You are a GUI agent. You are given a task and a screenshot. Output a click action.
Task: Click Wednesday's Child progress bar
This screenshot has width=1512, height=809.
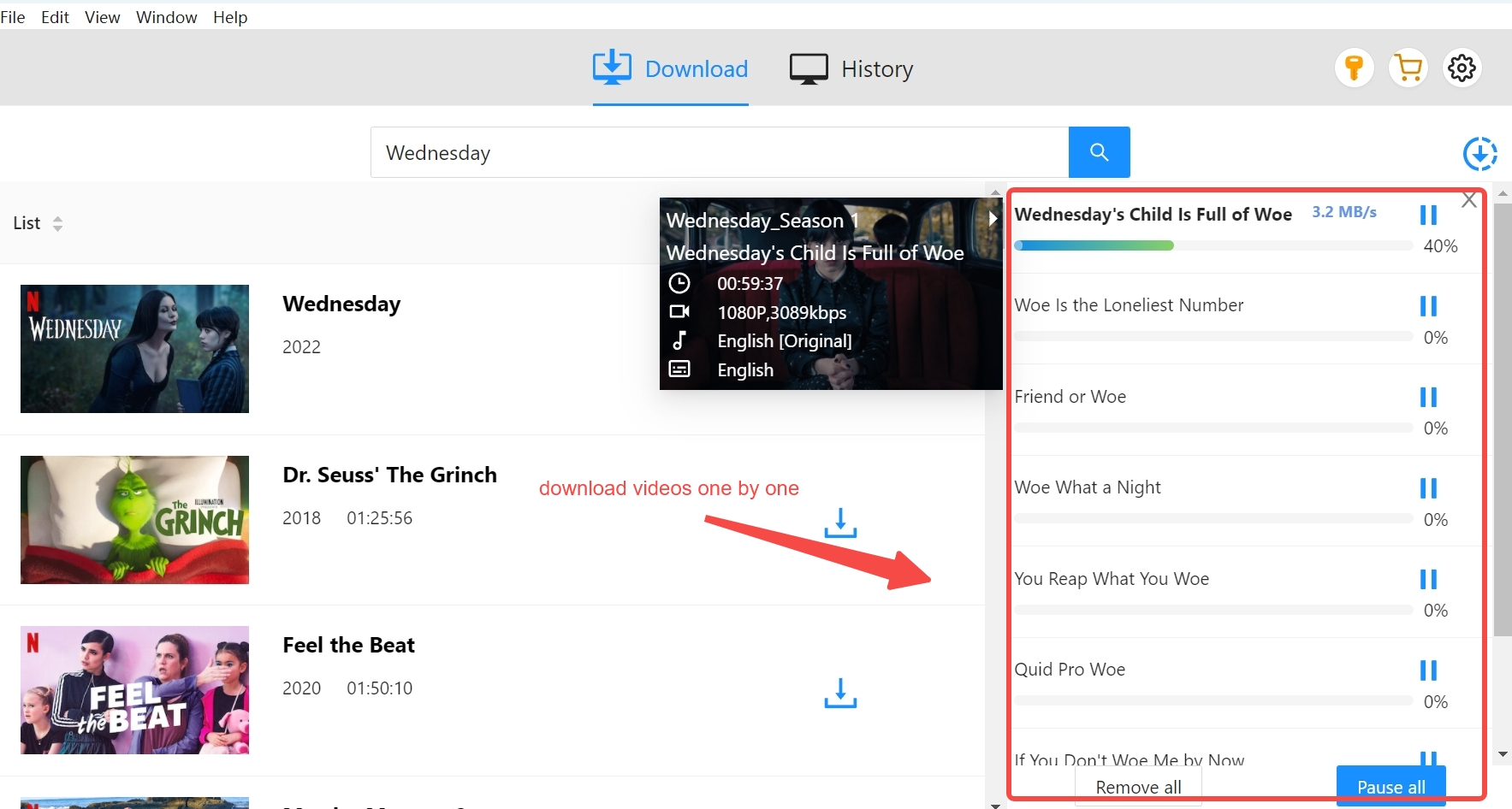coord(1213,245)
